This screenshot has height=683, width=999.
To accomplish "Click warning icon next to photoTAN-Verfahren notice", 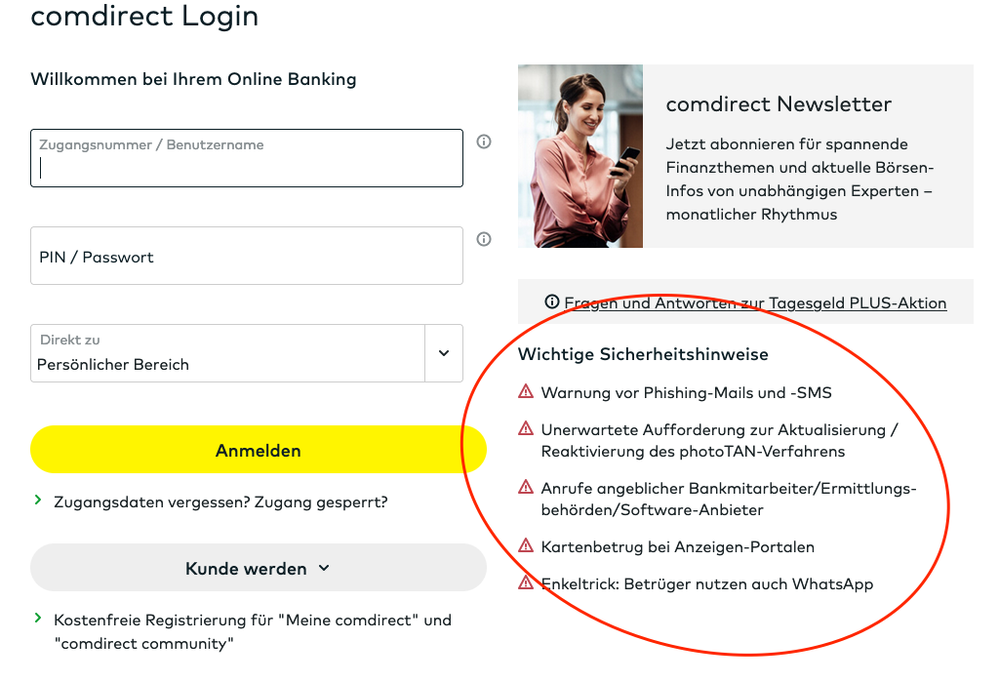I will (526, 428).
